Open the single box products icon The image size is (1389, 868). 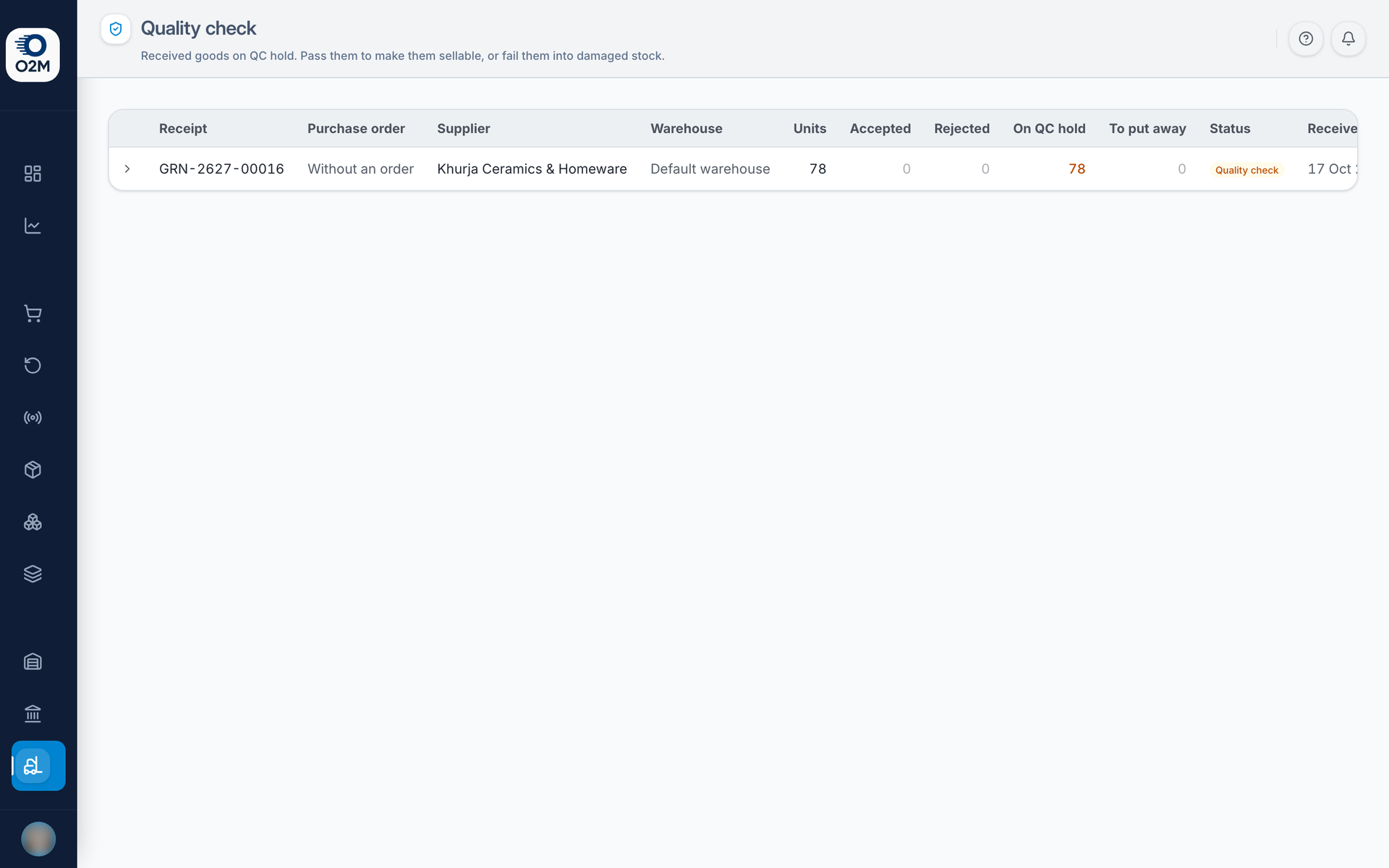click(33, 469)
